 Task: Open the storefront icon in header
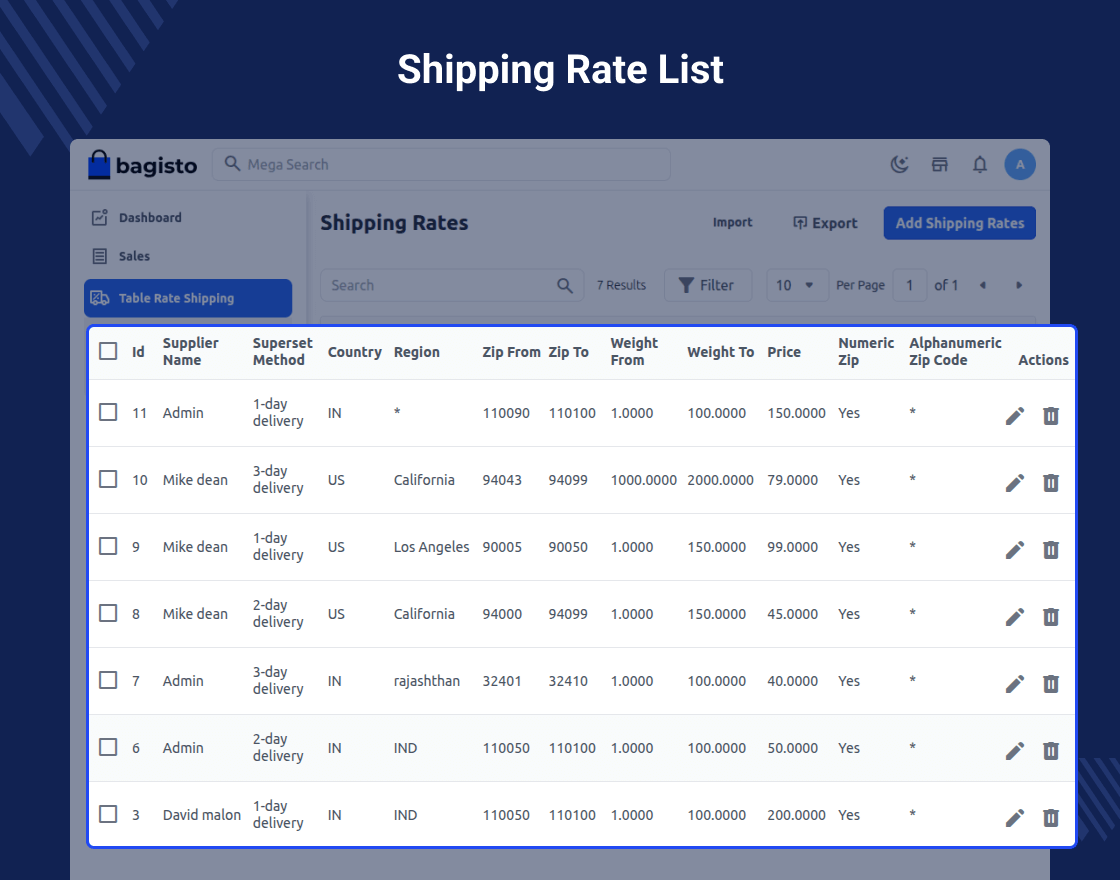coord(939,165)
